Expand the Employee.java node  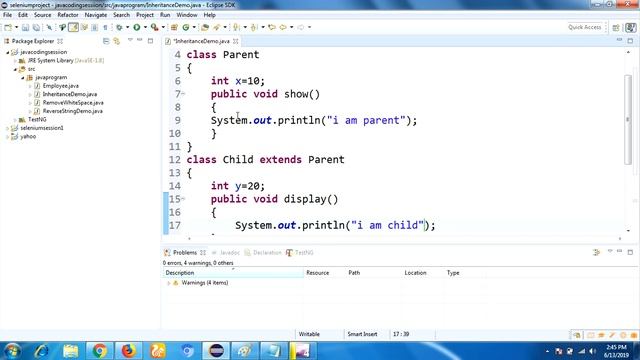(30, 86)
